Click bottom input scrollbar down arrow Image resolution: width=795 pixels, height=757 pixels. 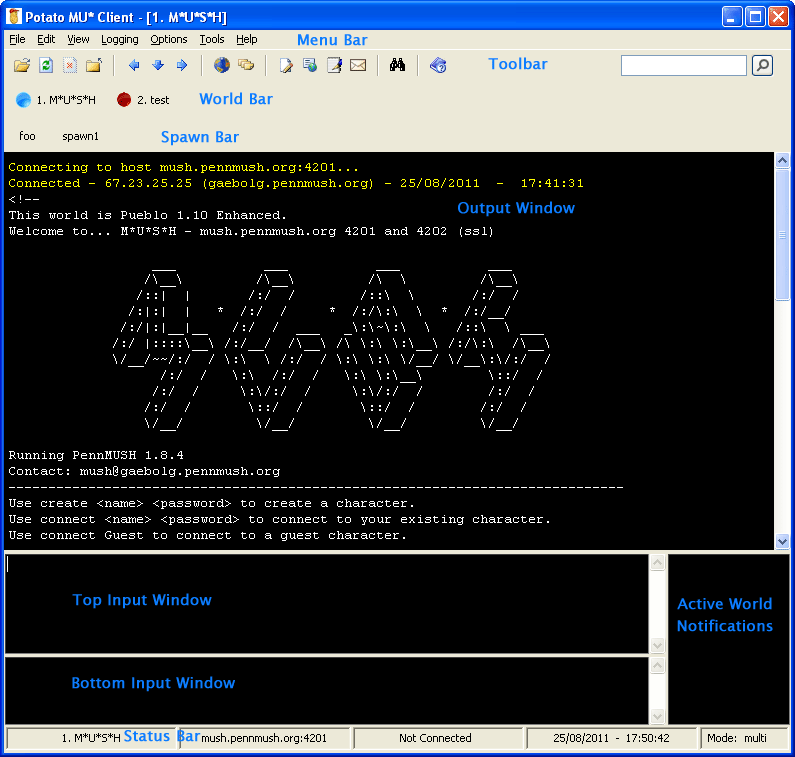point(657,716)
